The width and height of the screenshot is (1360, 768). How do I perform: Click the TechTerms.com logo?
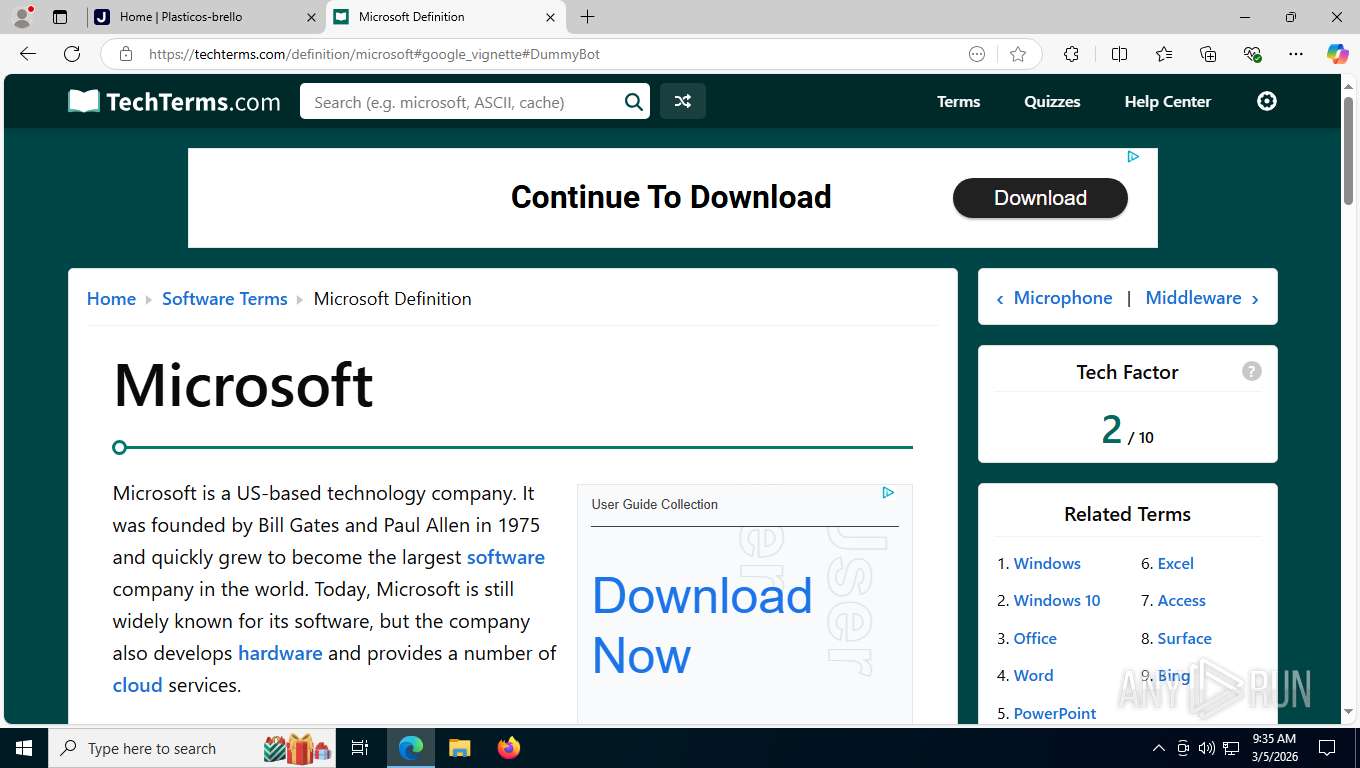(174, 101)
